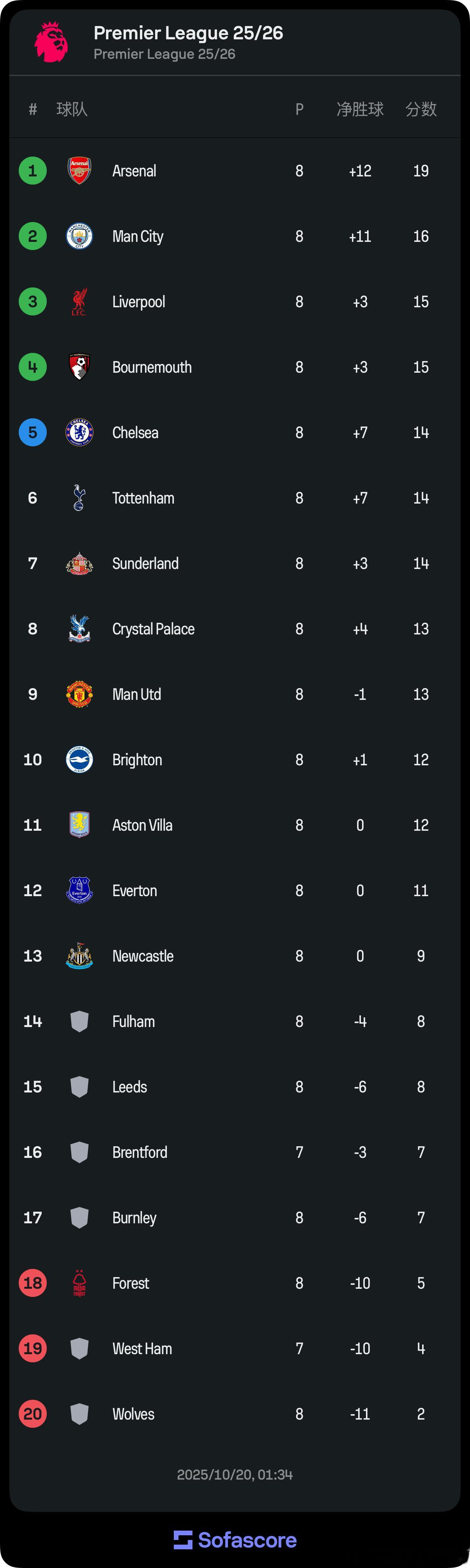Open the Premier League 25/26 title

(x=188, y=33)
